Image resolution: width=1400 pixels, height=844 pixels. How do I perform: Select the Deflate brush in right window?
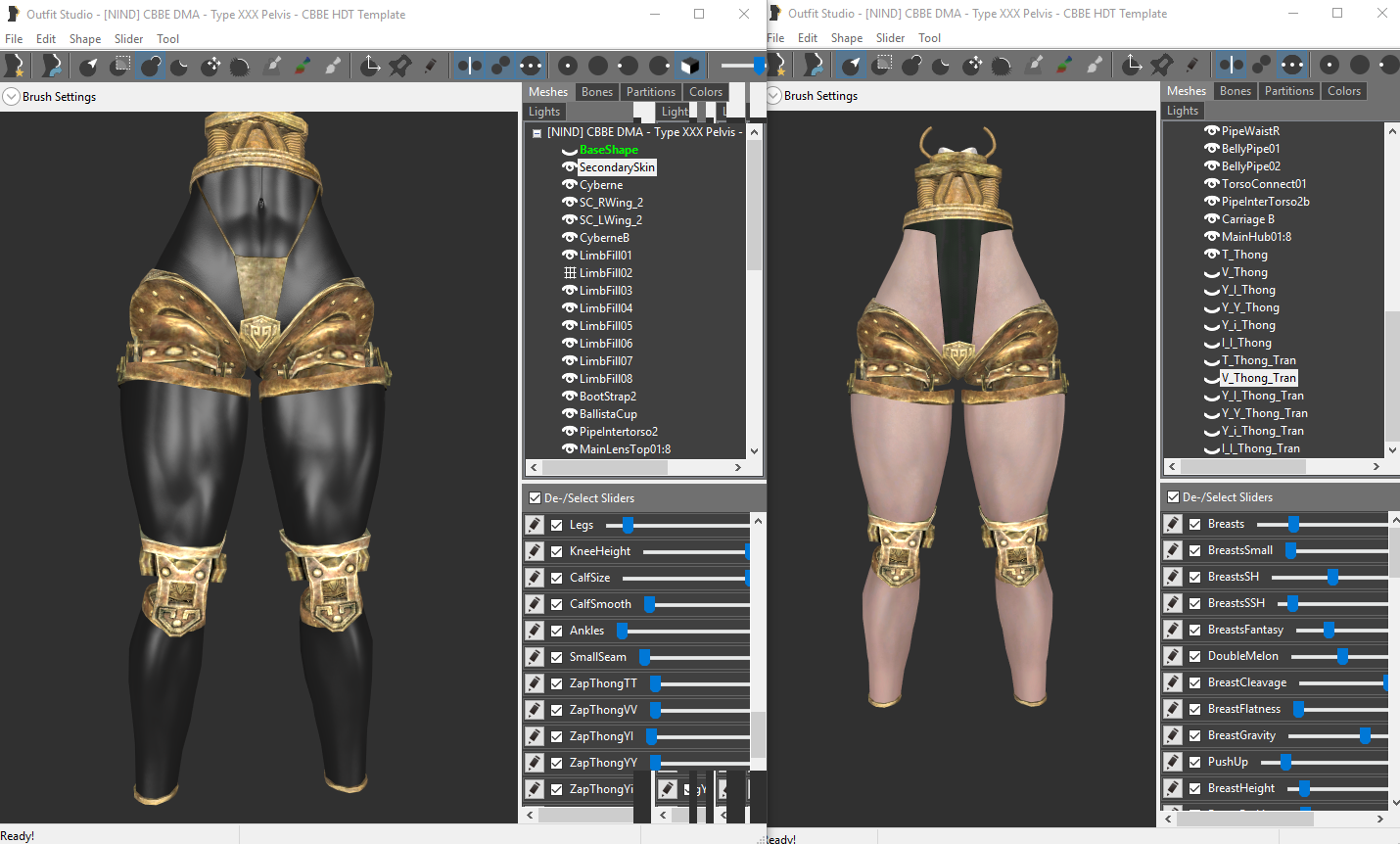941,65
